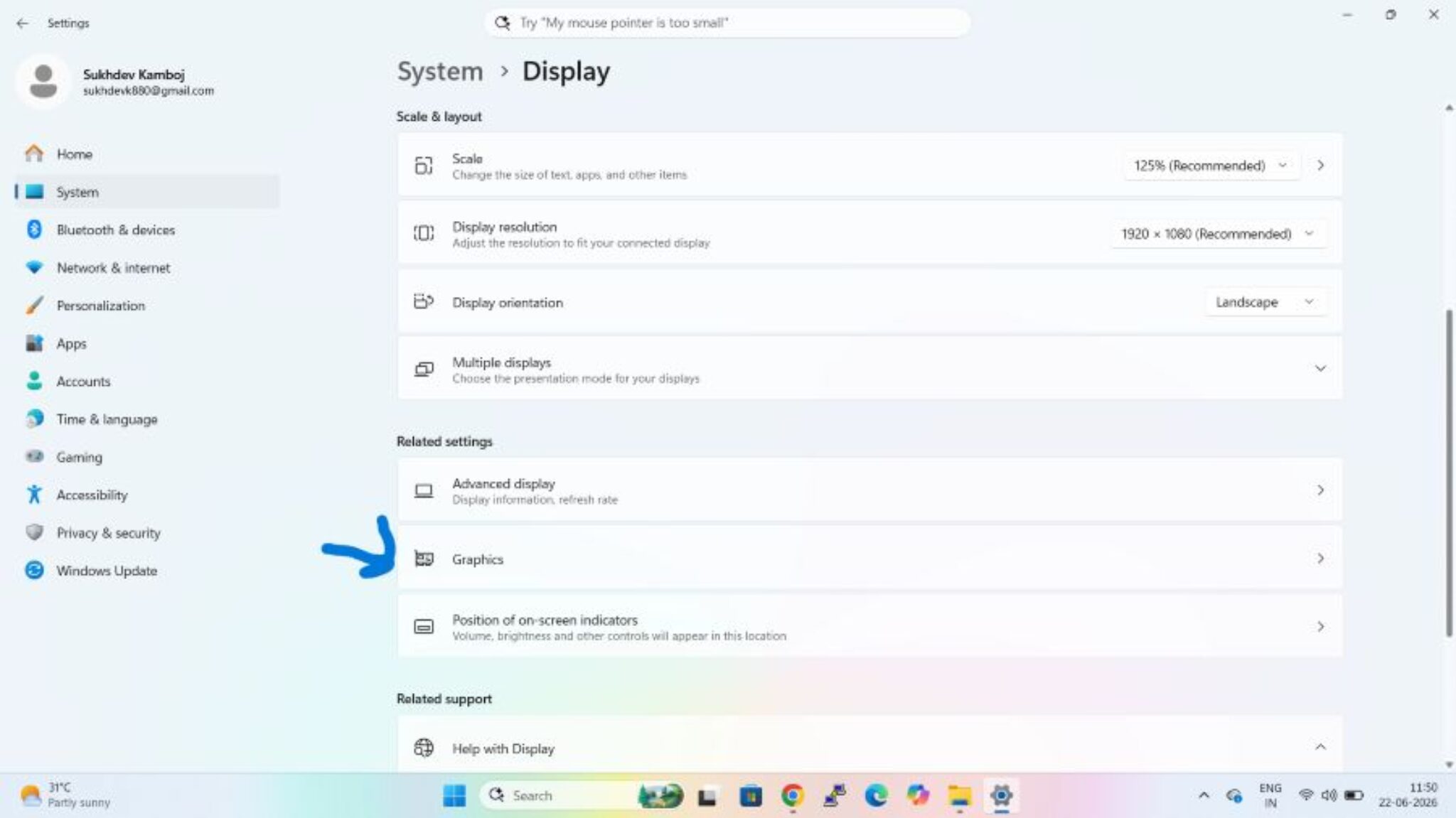Open the Landscape orientation dropdown

1265,302
